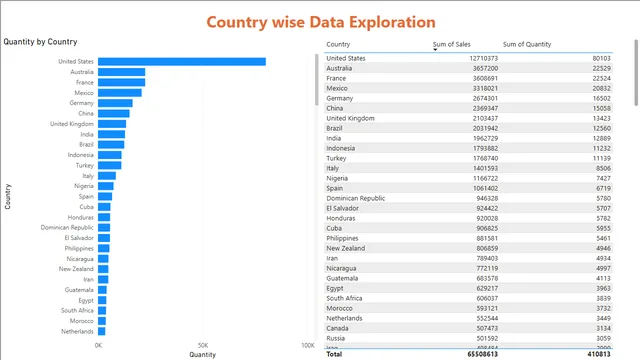The image size is (640, 360).
Task: Select the Nigeria bar in chart
Action: (x=106, y=186)
